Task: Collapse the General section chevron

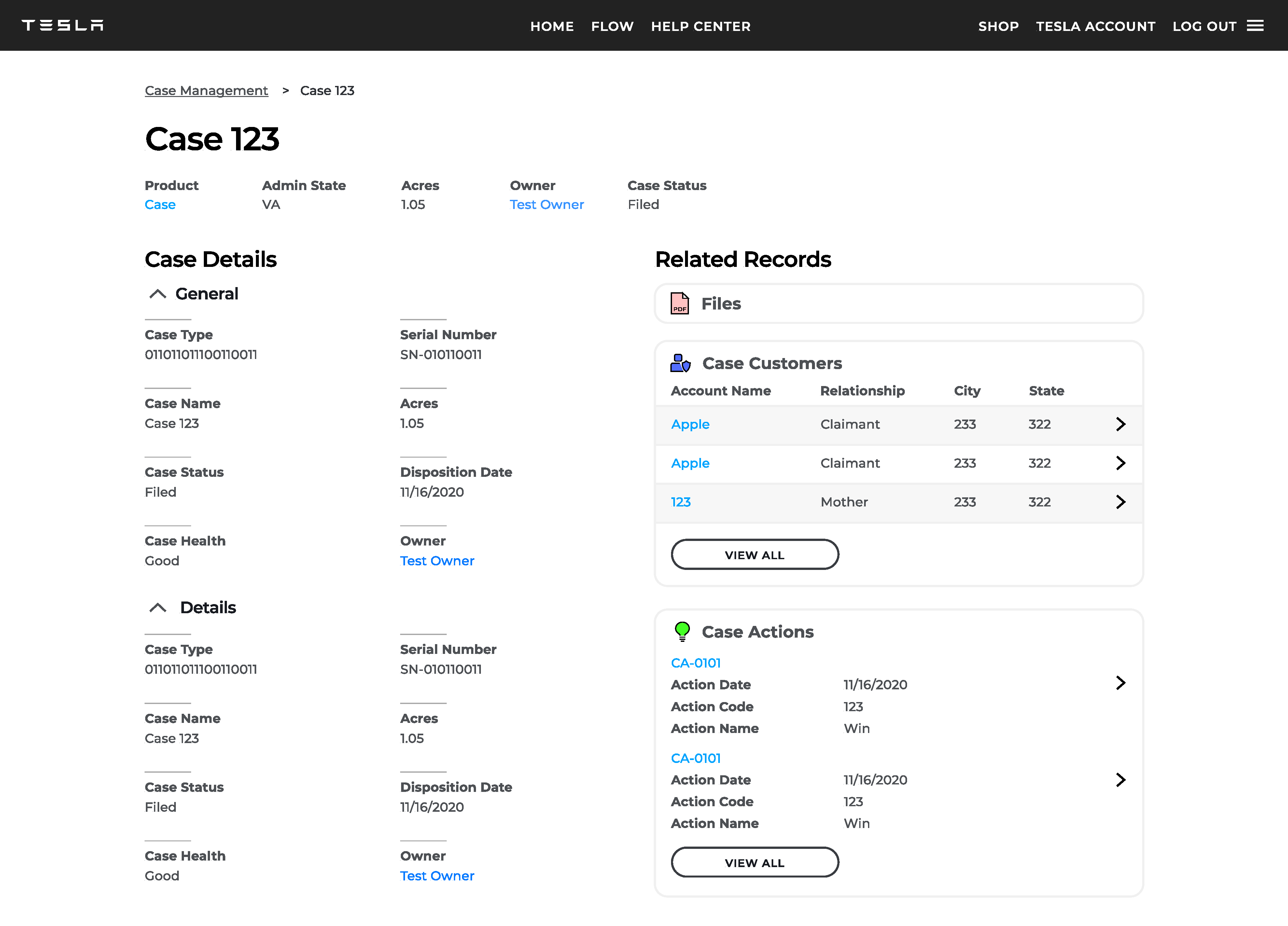Action: point(157,294)
